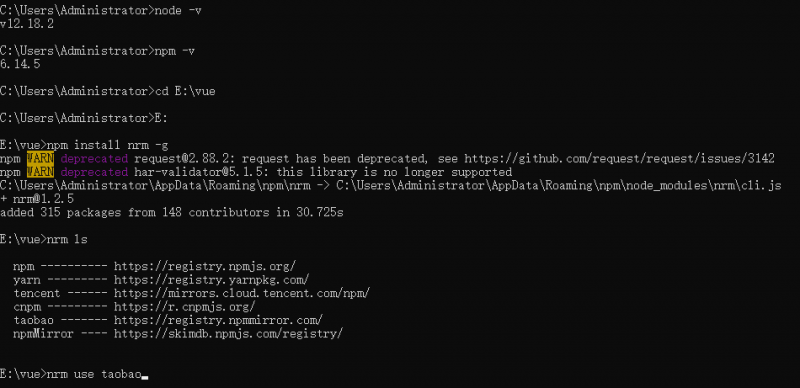The image size is (800, 388).
Task: Click the 'npm install nrm -g' command
Action: point(107,145)
